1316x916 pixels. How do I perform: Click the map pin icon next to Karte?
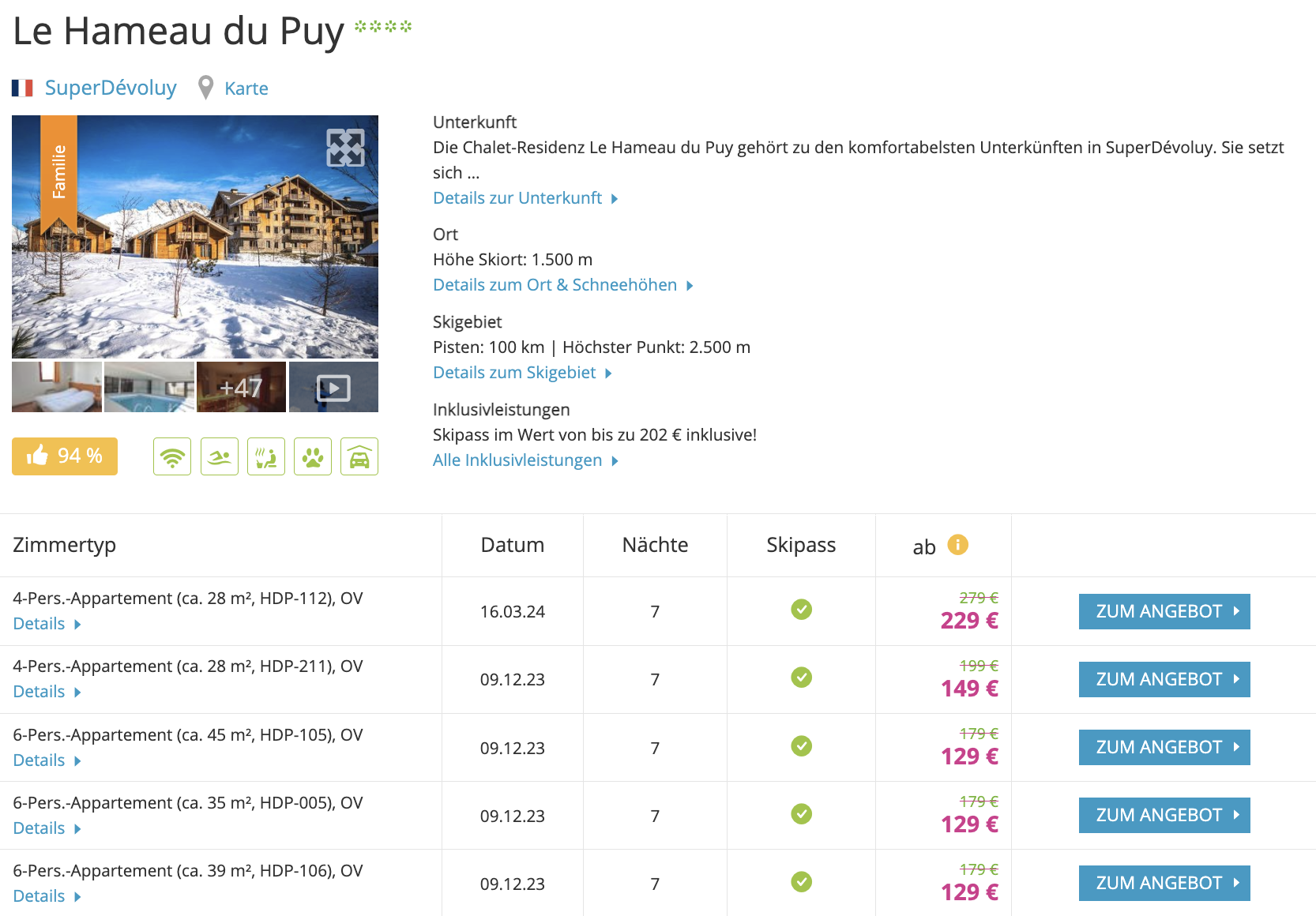[205, 88]
